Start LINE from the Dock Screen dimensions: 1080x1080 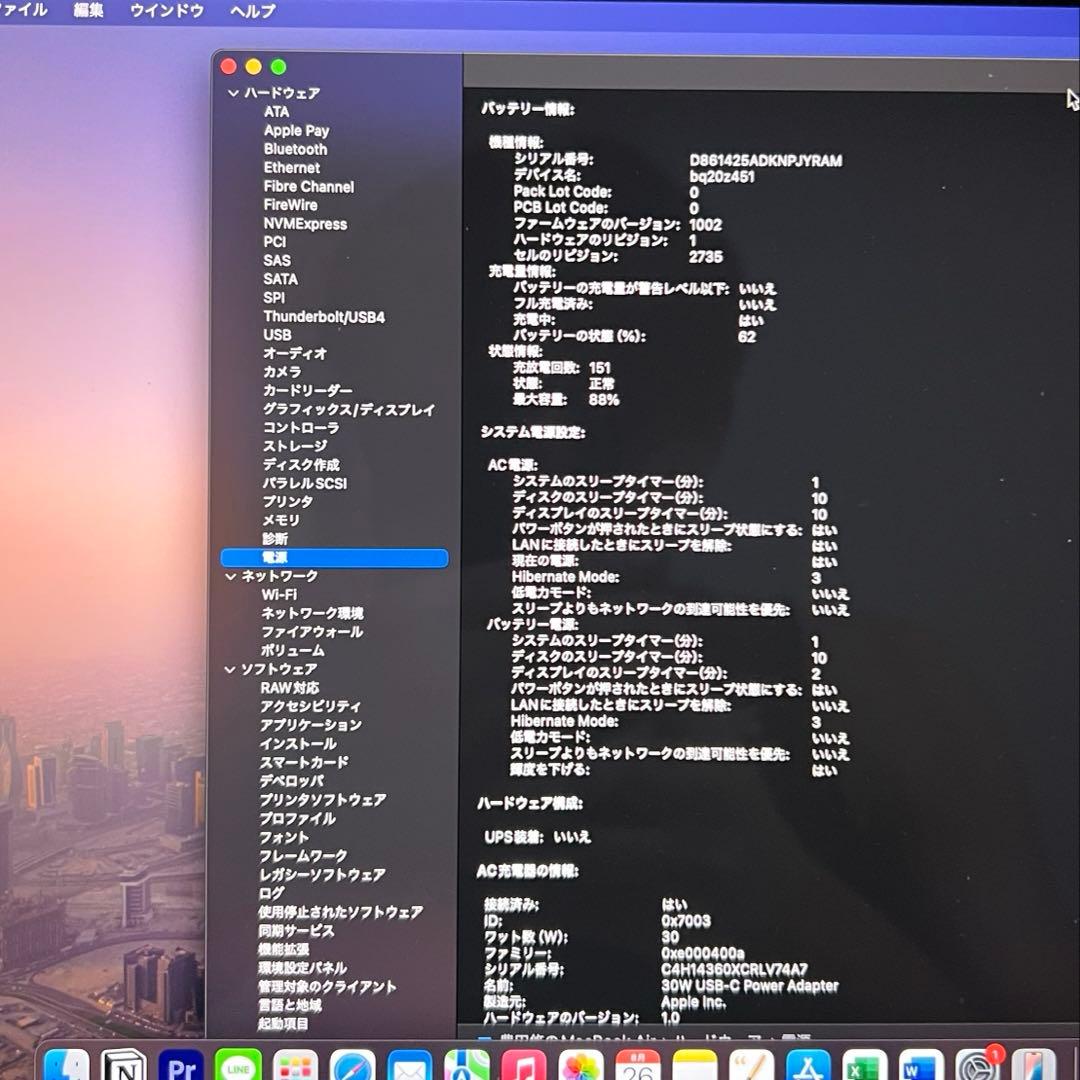point(236,1065)
